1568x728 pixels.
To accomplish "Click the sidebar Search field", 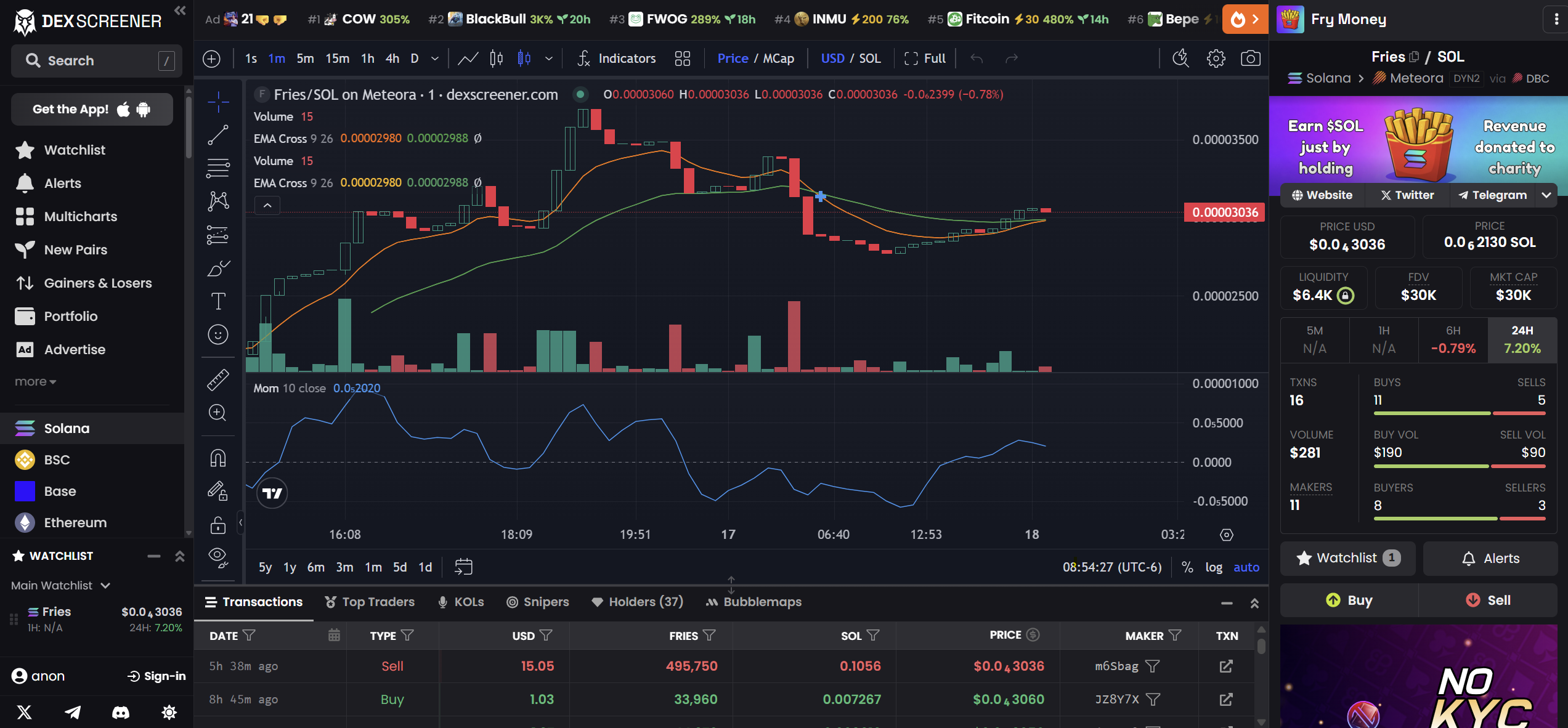I will point(96,60).
